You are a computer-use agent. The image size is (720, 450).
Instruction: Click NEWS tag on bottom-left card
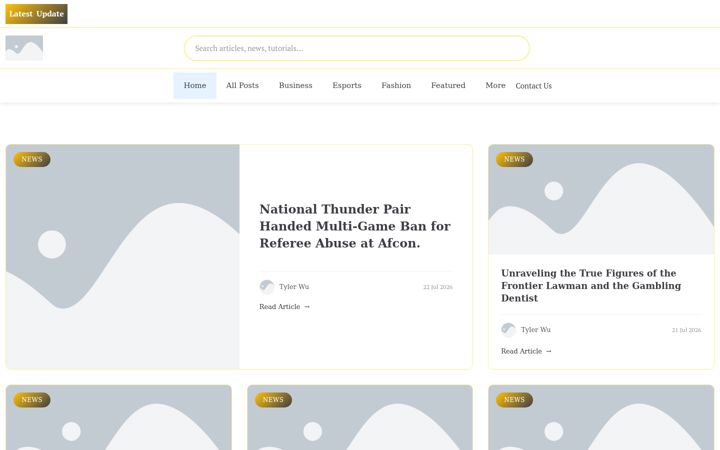coord(32,400)
